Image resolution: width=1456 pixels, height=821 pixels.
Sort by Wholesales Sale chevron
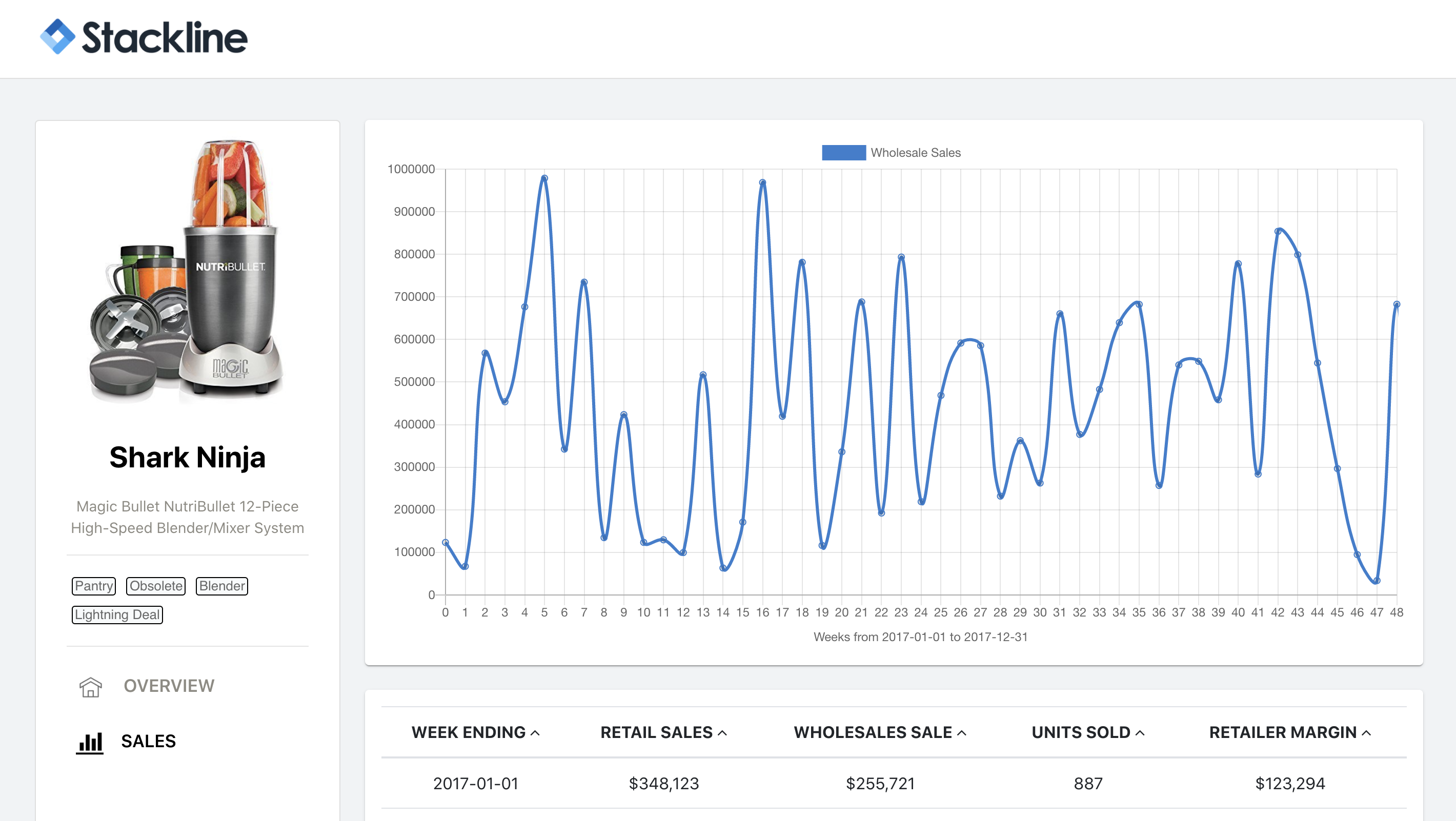pyautogui.click(x=962, y=733)
